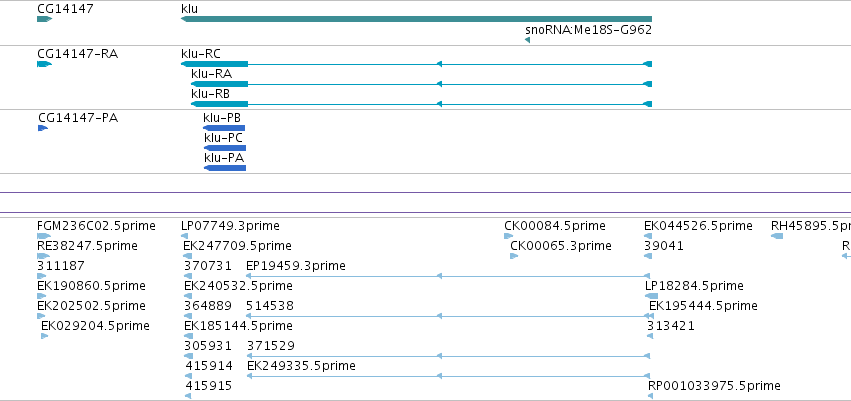Select the 311187 EST feature

42,276
